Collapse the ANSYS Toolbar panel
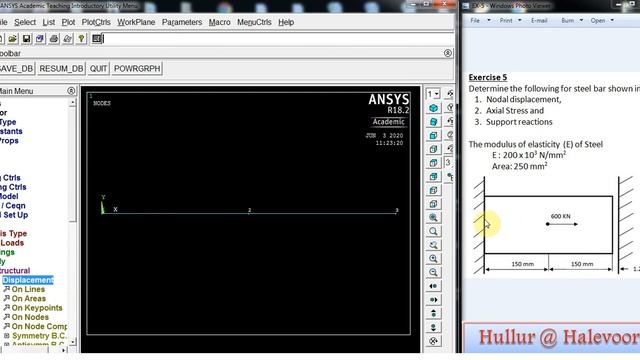 (x=448, y=53)
